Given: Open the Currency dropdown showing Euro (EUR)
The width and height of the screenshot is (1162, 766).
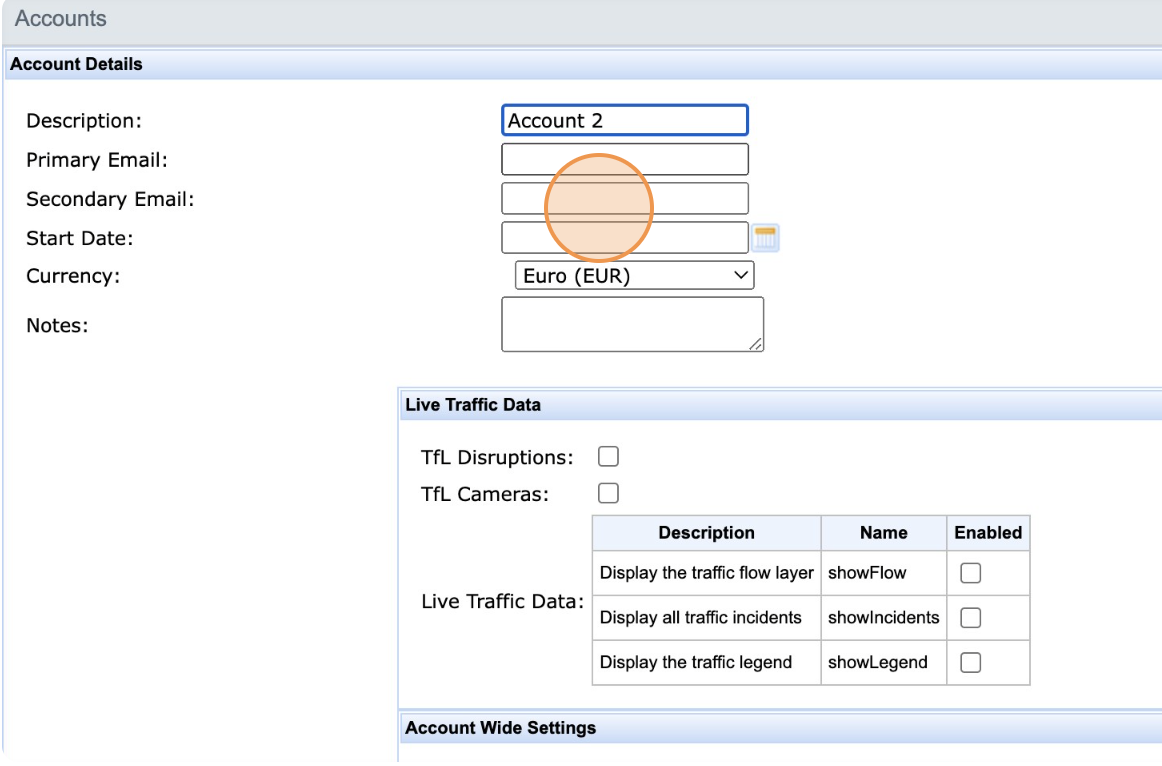Looking at the screenshot, I should coord(634,276).
